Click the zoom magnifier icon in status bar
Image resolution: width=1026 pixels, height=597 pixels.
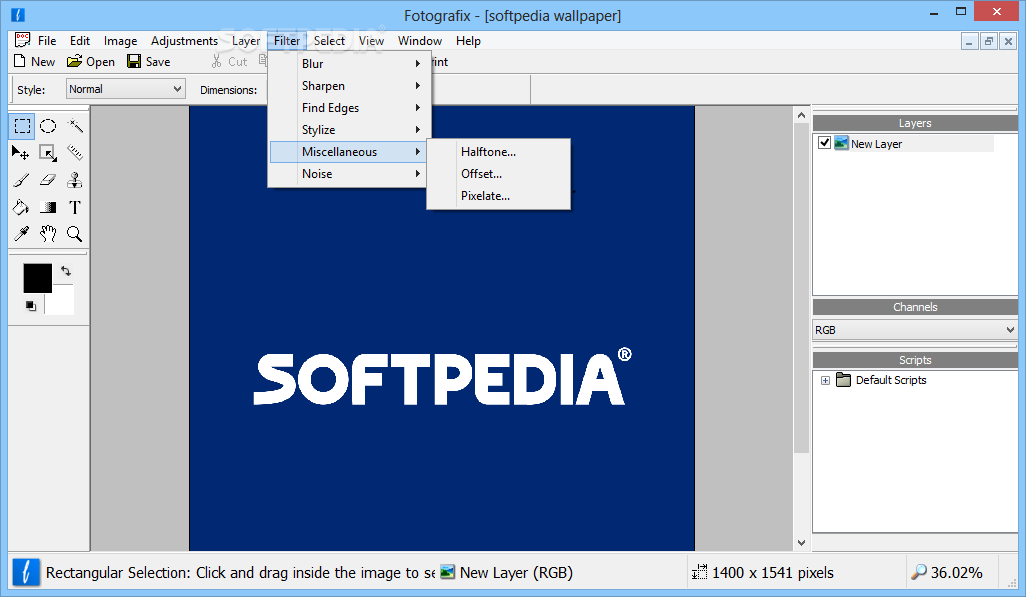click(919, 572)
